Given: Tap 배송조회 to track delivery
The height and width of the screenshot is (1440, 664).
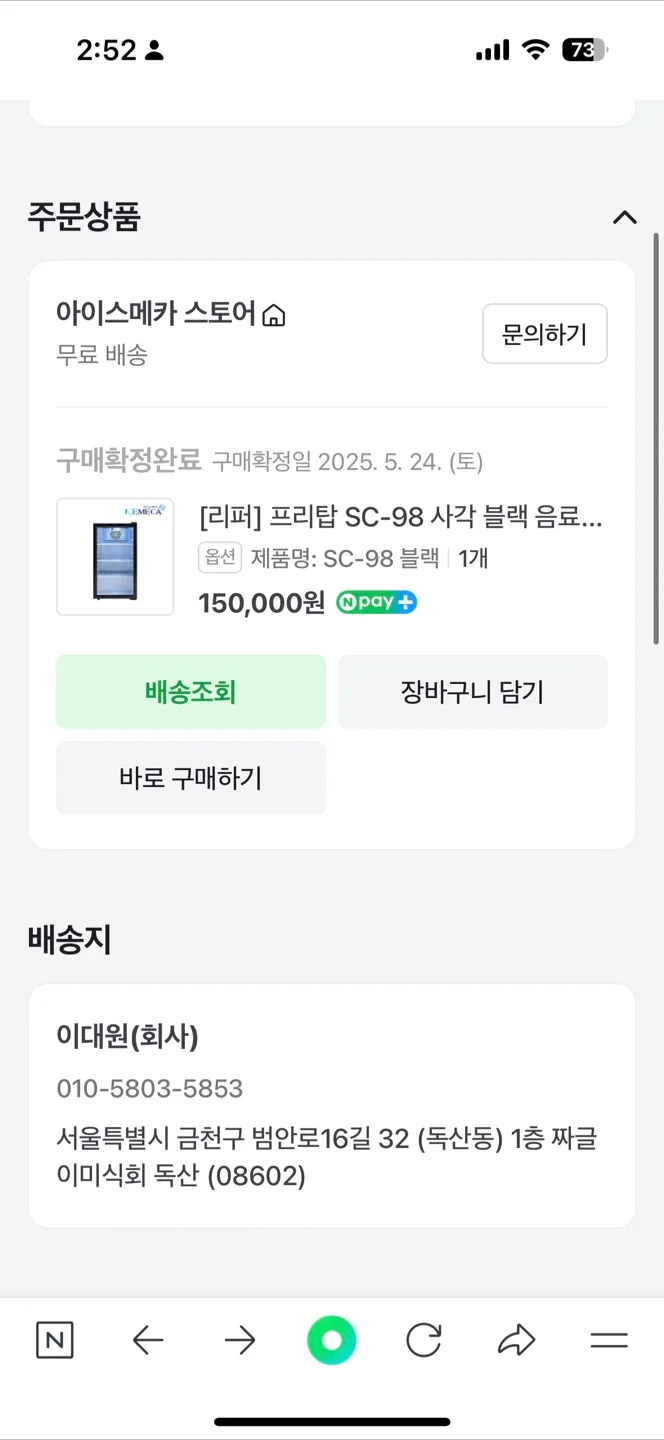Looking at the screenshot, I should tap(191, 691).
